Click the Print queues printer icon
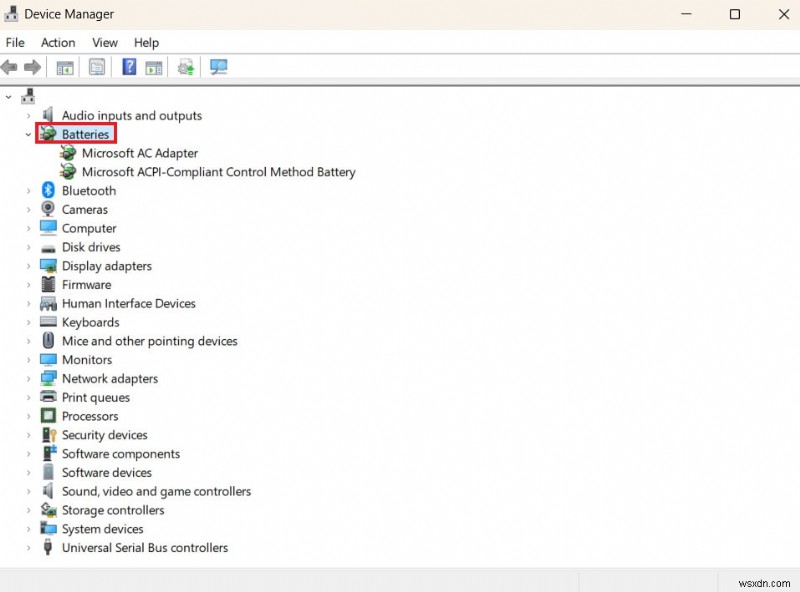The height and width of the screenshot is (592, 800). (48, 397)
